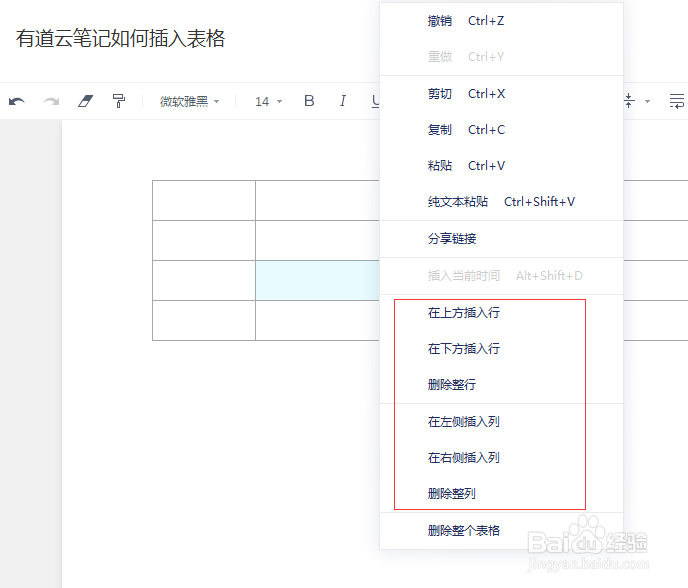Toggle underline formatting
688x588 pixels.
376,101
